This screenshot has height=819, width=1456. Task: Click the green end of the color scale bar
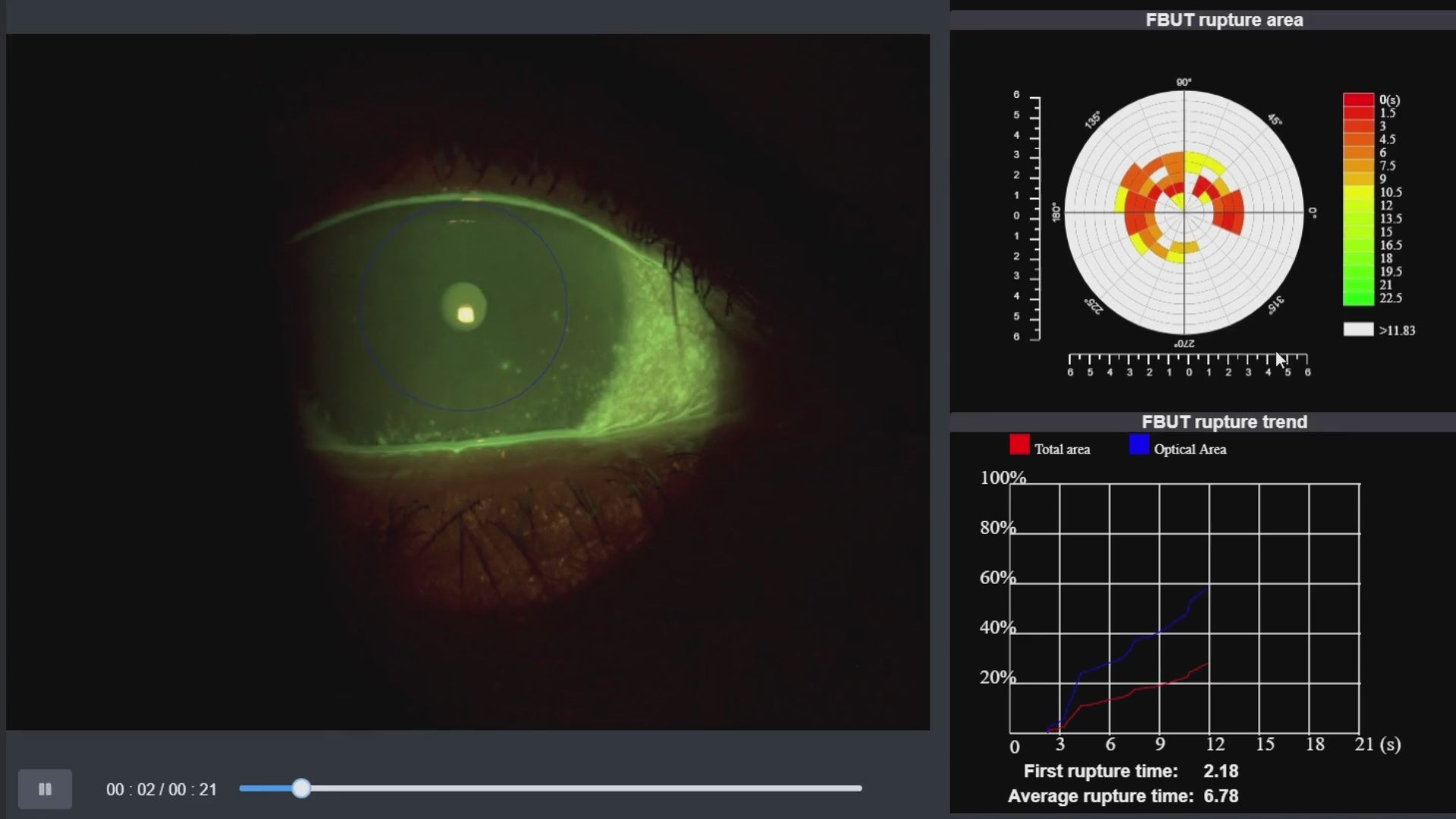pyautogui.click(x=1357, y=299)
